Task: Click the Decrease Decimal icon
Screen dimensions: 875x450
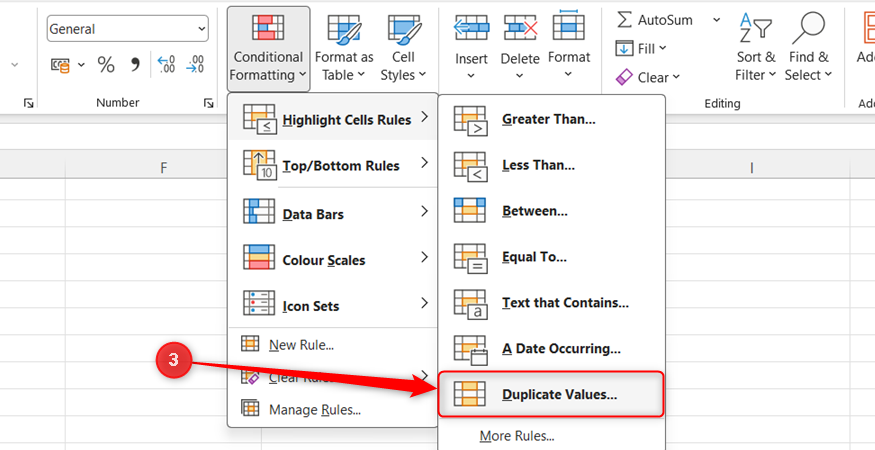Action: (195, 65)
